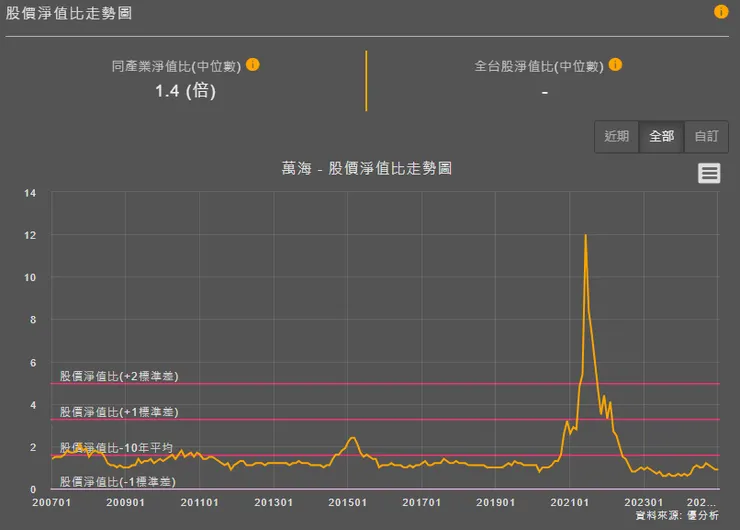Open the info icon beside 股價淨值比走勢圖 header
Viewport: 740px width, 530px height.
pos(721,11)
